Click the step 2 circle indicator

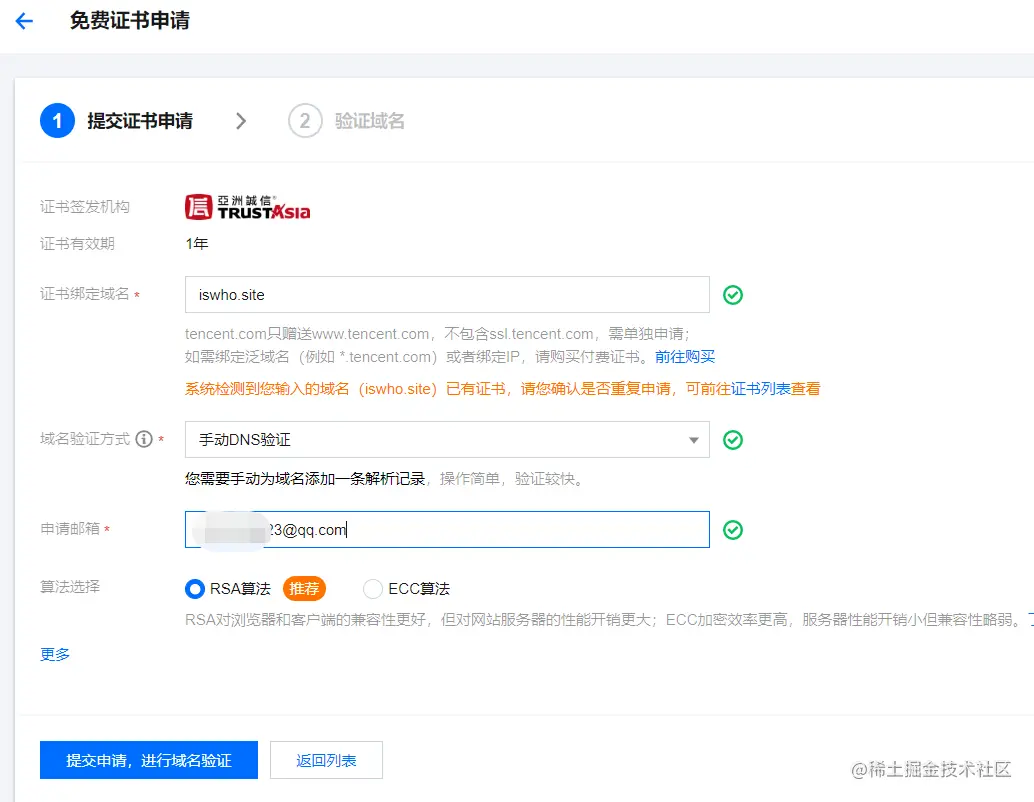coord(305,121)
